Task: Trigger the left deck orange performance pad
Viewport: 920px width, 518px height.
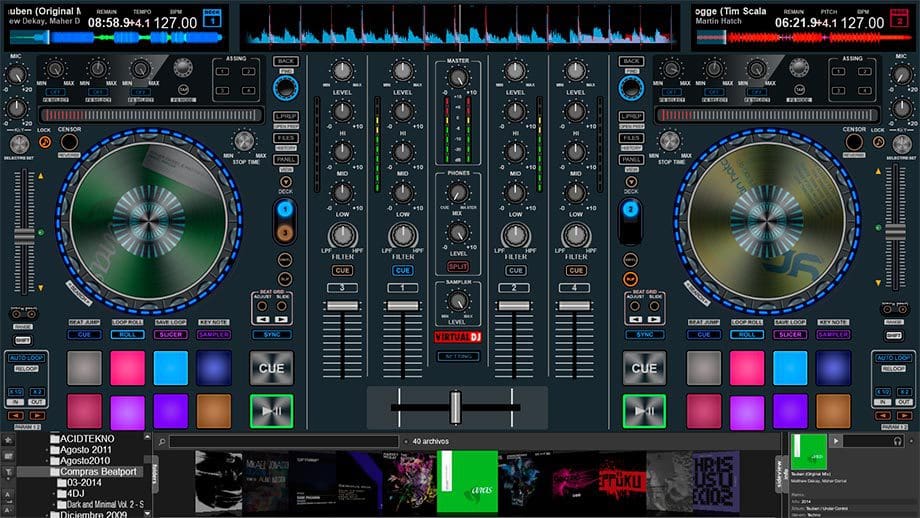Action: coord(214,411)
